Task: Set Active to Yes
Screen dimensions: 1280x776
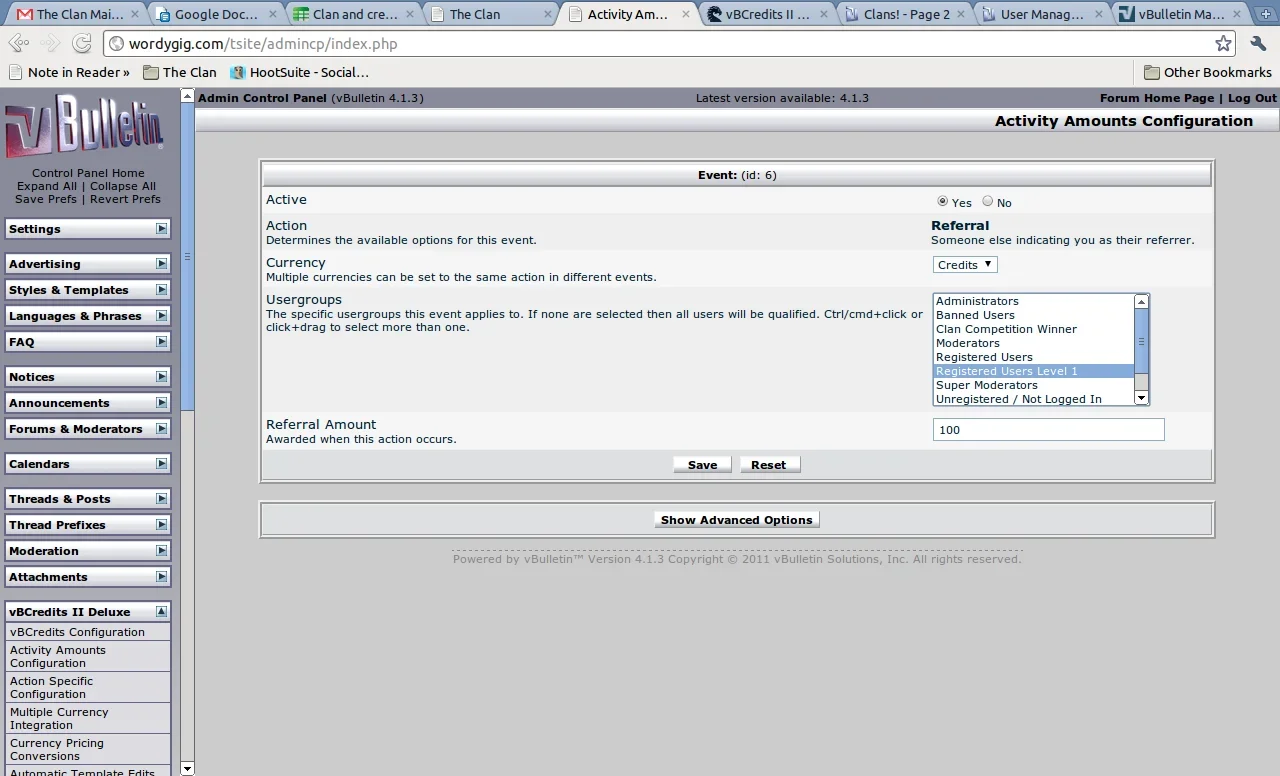Action: coord(942,201)
